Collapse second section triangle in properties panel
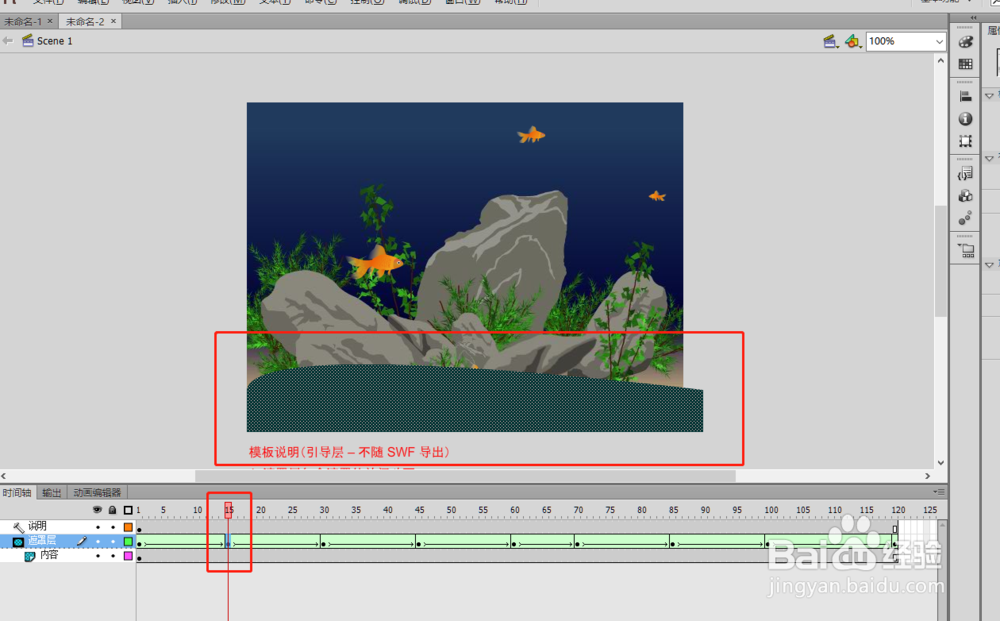 [989, 158]
